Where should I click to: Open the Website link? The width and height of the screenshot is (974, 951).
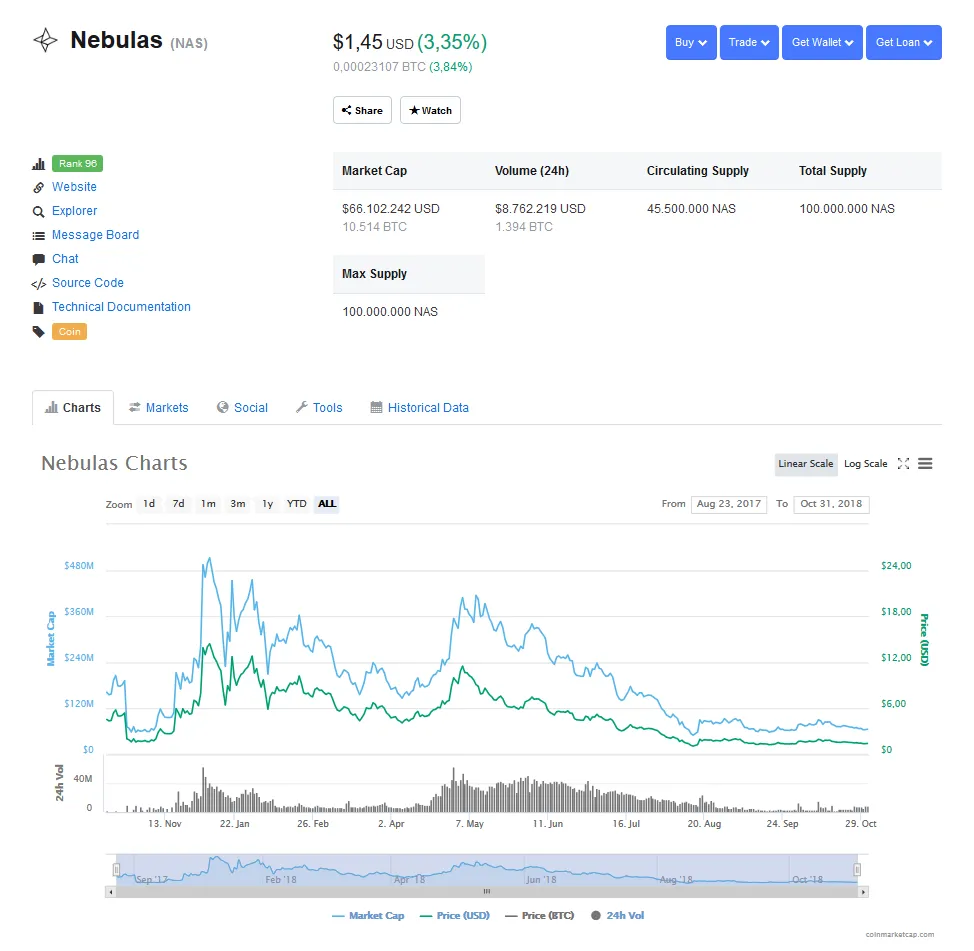75,187
